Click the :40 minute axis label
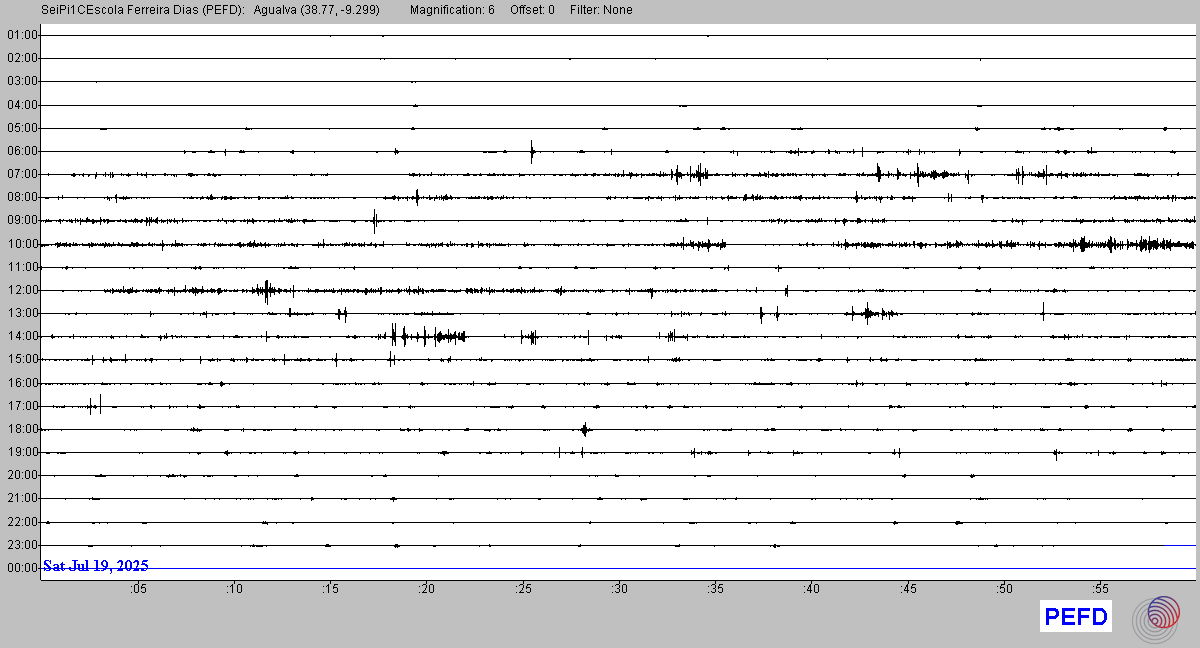This screenshot has height=648, width=1200. 811,589
